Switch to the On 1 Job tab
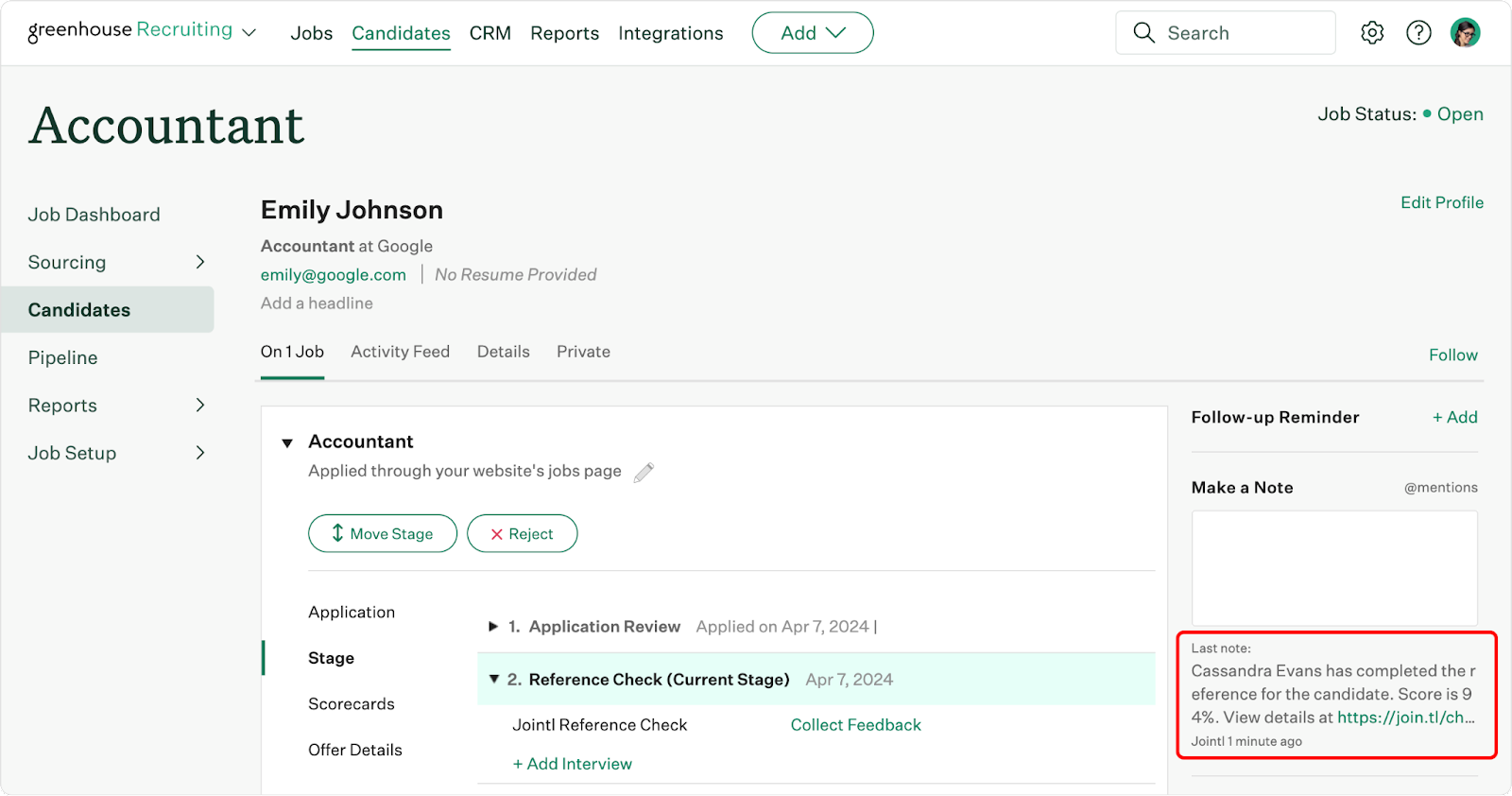This screenshot has height=796, width=1512. click(292, 352)
